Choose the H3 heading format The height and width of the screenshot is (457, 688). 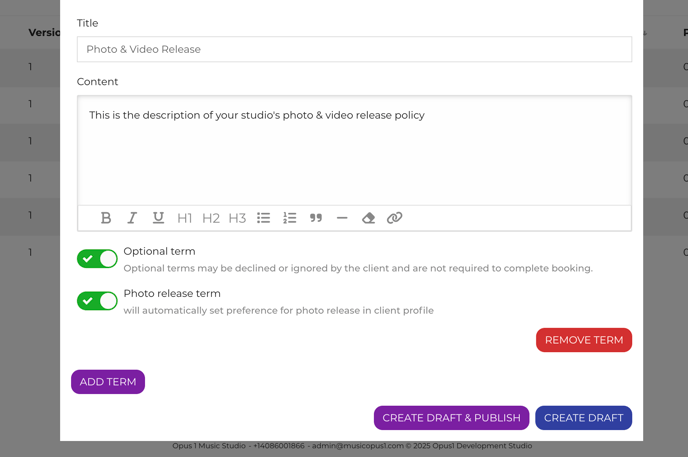237,218
